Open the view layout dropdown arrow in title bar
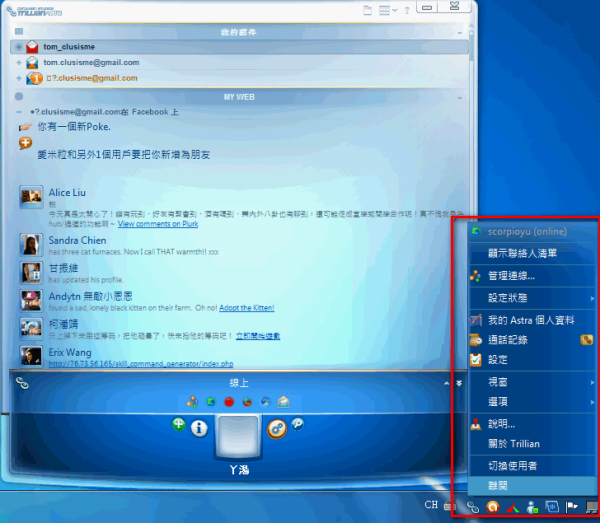The height and width of the screenshot is (523, 600). pos(395,10)
